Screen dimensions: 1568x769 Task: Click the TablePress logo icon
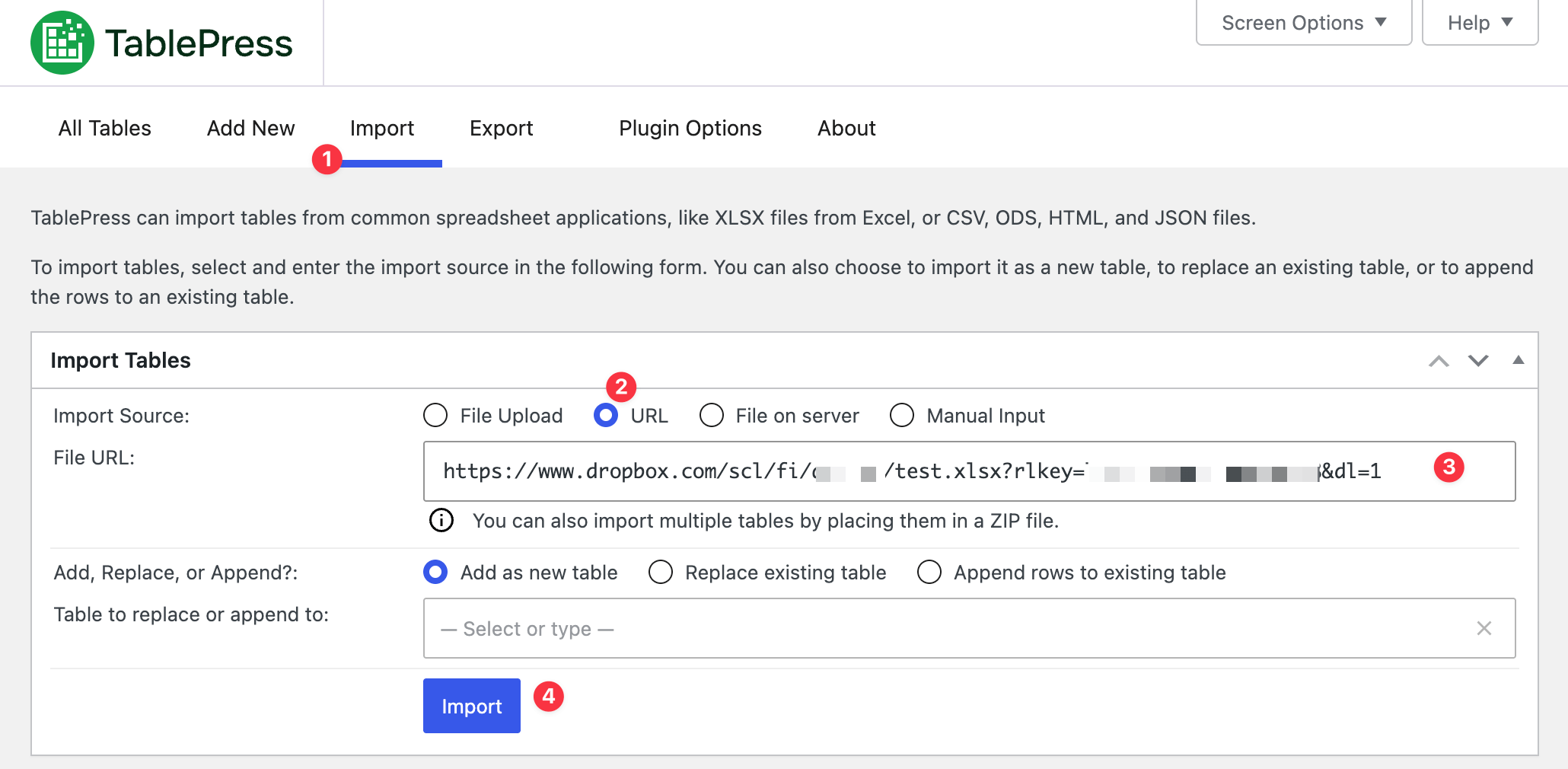pyautogui.click(x=64, y=42)
